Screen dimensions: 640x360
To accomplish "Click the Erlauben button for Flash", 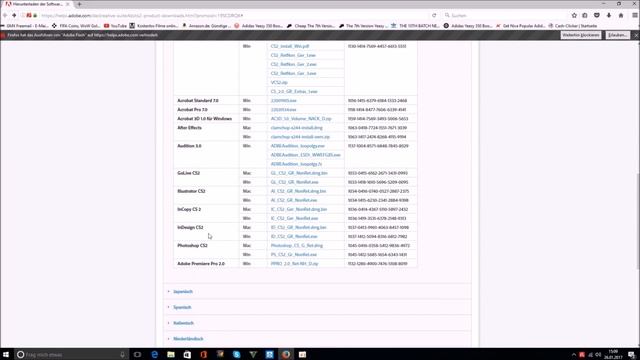I will [x=618, y=36].
